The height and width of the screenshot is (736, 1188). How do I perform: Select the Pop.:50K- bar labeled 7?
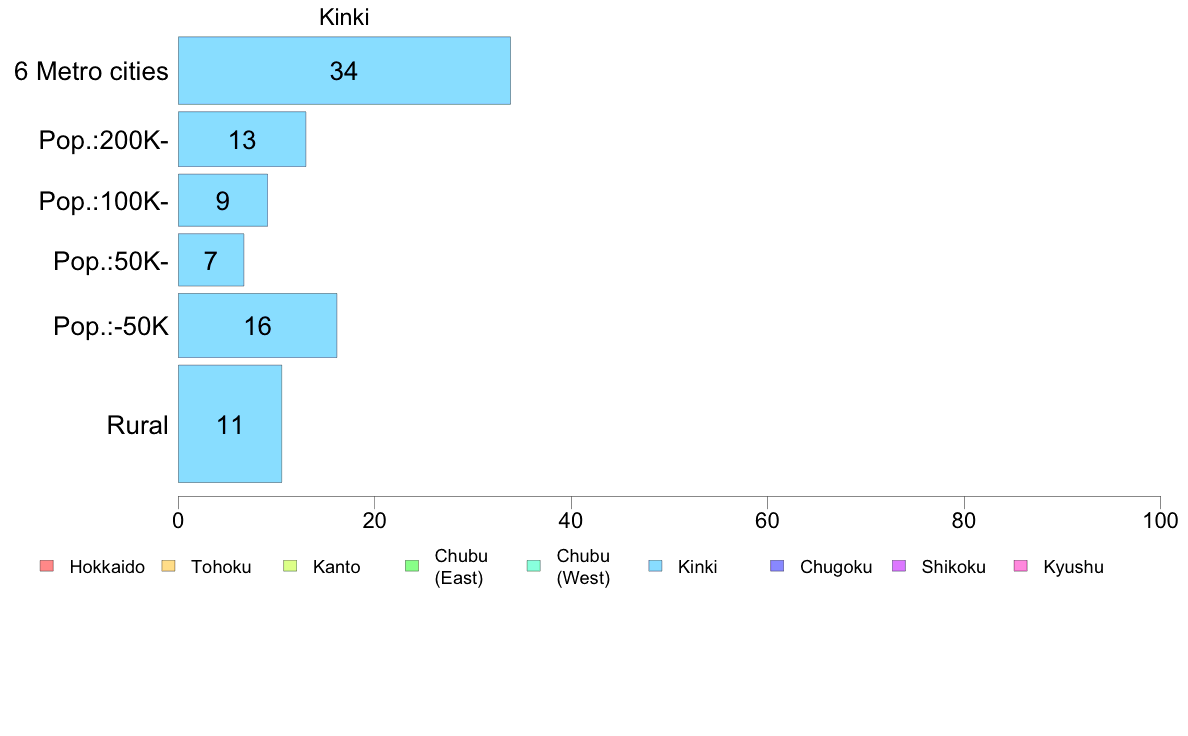tap(211, 260)
